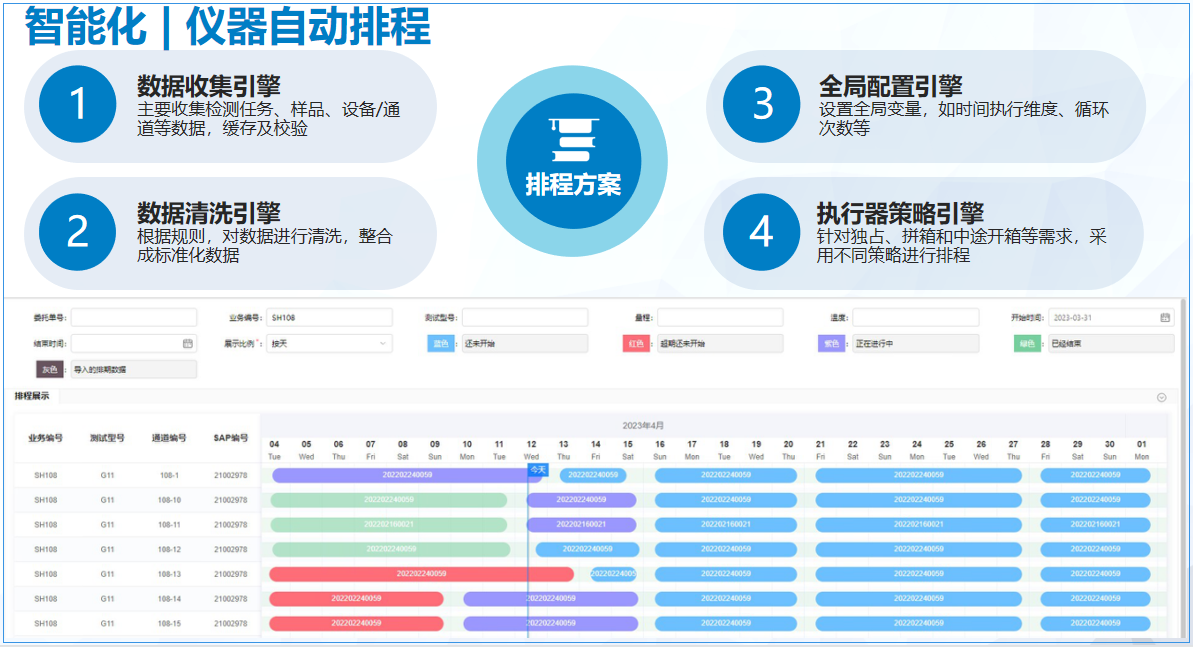Open calendar icon in 结束时间 field

(x=188, y=343)
